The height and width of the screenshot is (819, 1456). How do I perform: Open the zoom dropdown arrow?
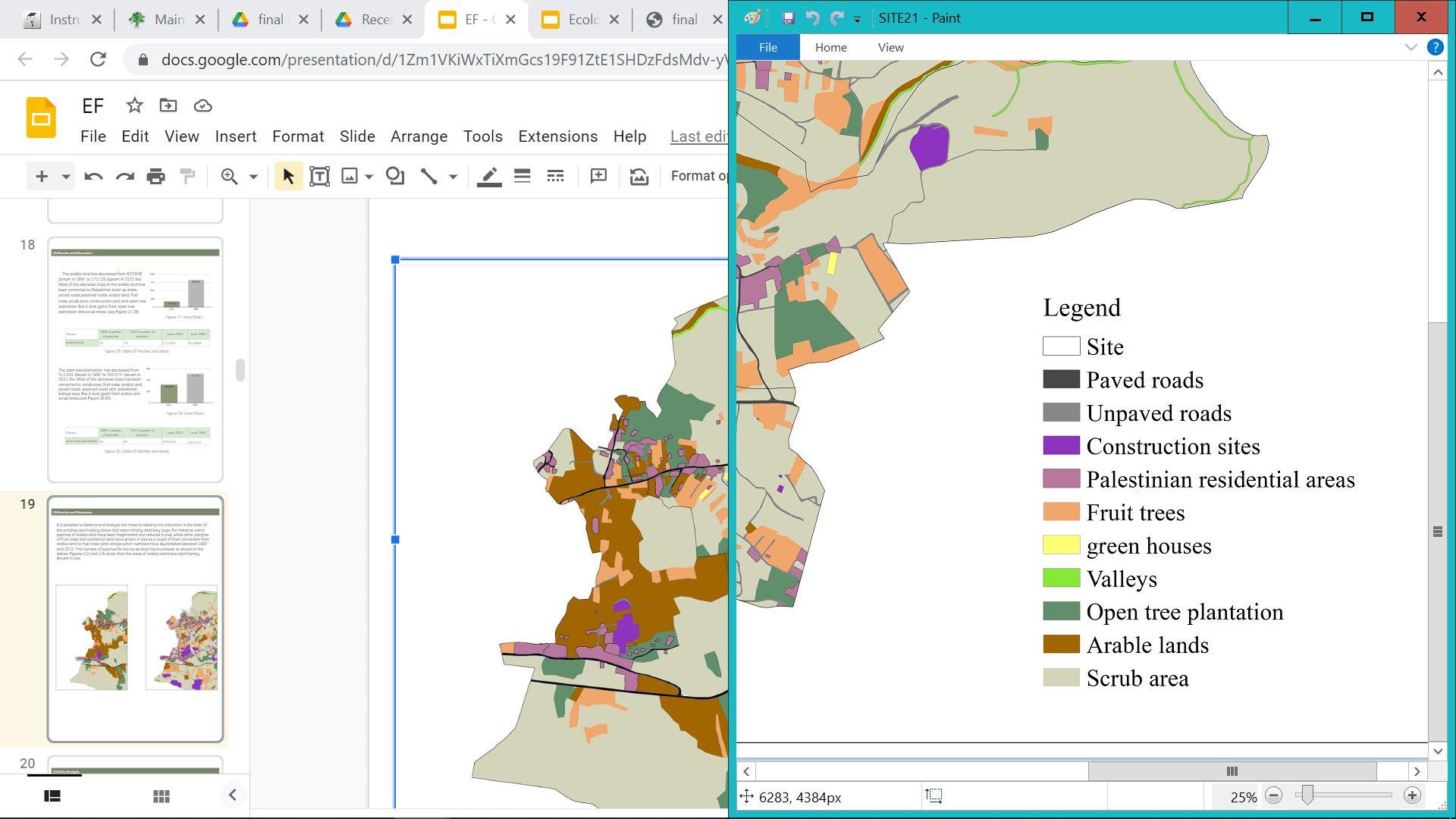pos(253,177)
